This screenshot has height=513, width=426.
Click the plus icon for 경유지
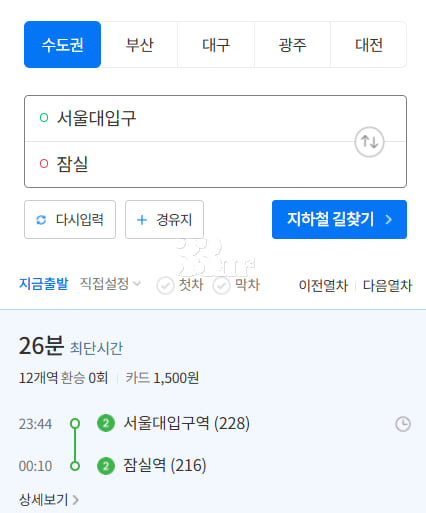coord(142,220)
